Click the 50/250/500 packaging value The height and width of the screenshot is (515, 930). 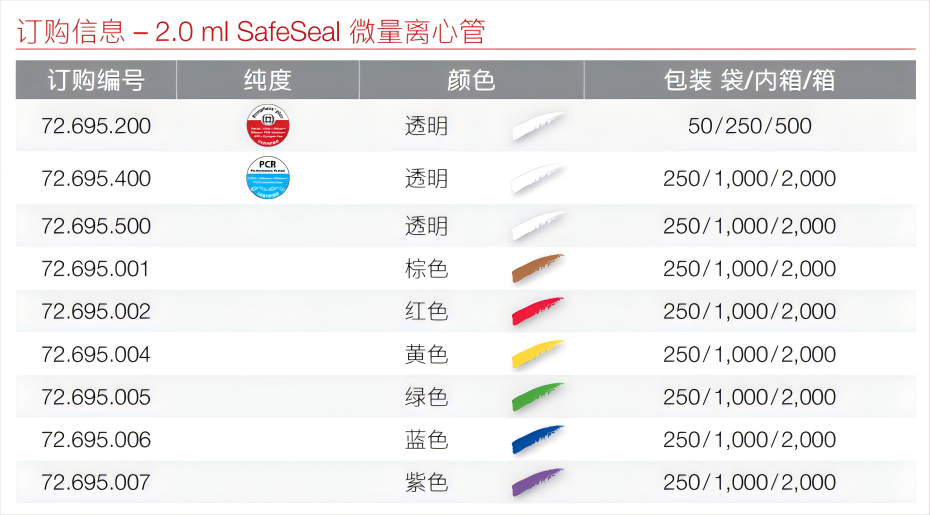(749, 126)
